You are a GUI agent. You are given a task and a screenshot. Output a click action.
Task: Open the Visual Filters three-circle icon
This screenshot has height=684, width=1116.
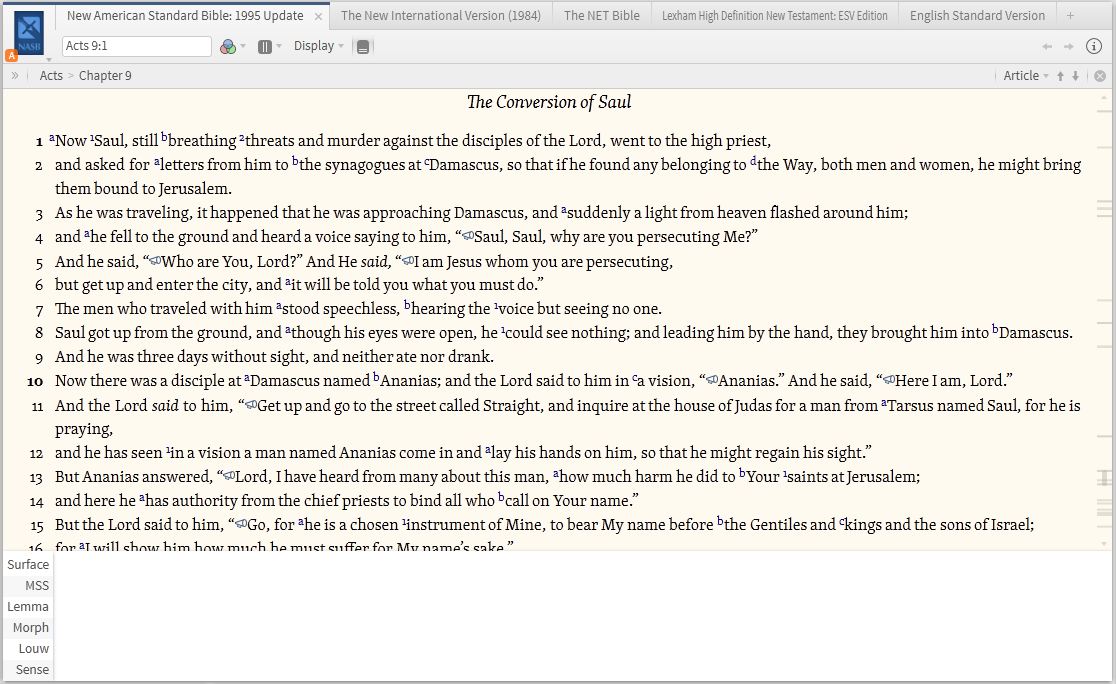[x=228, y=47]
